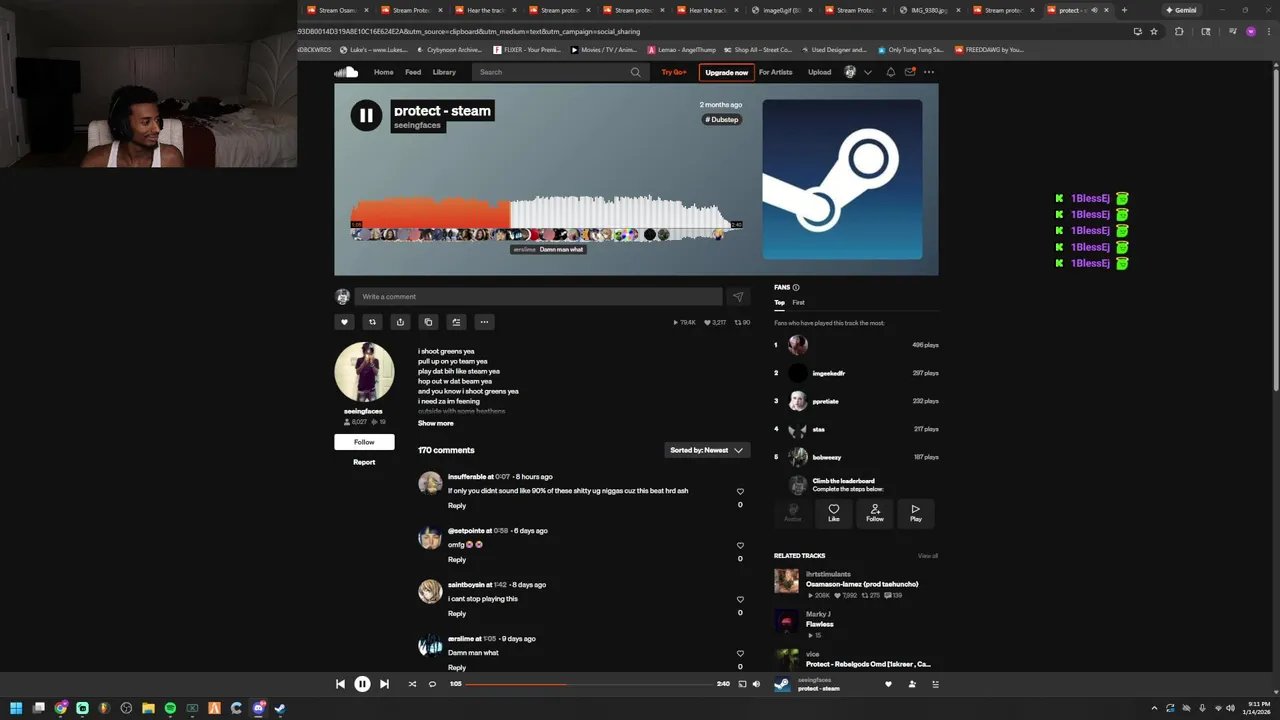Screen dimensions: 1280x720
Task: Click View all related tracks
Action: (928, 555)
